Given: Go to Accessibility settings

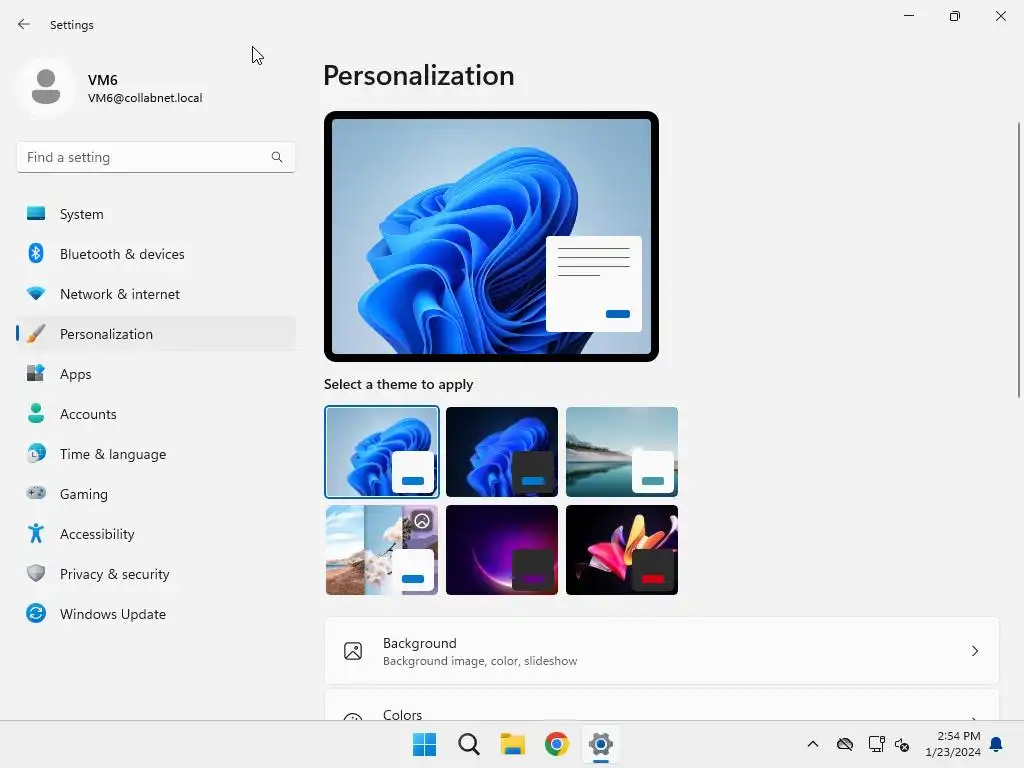Looking at the screenshot, I should click(155, 534).
